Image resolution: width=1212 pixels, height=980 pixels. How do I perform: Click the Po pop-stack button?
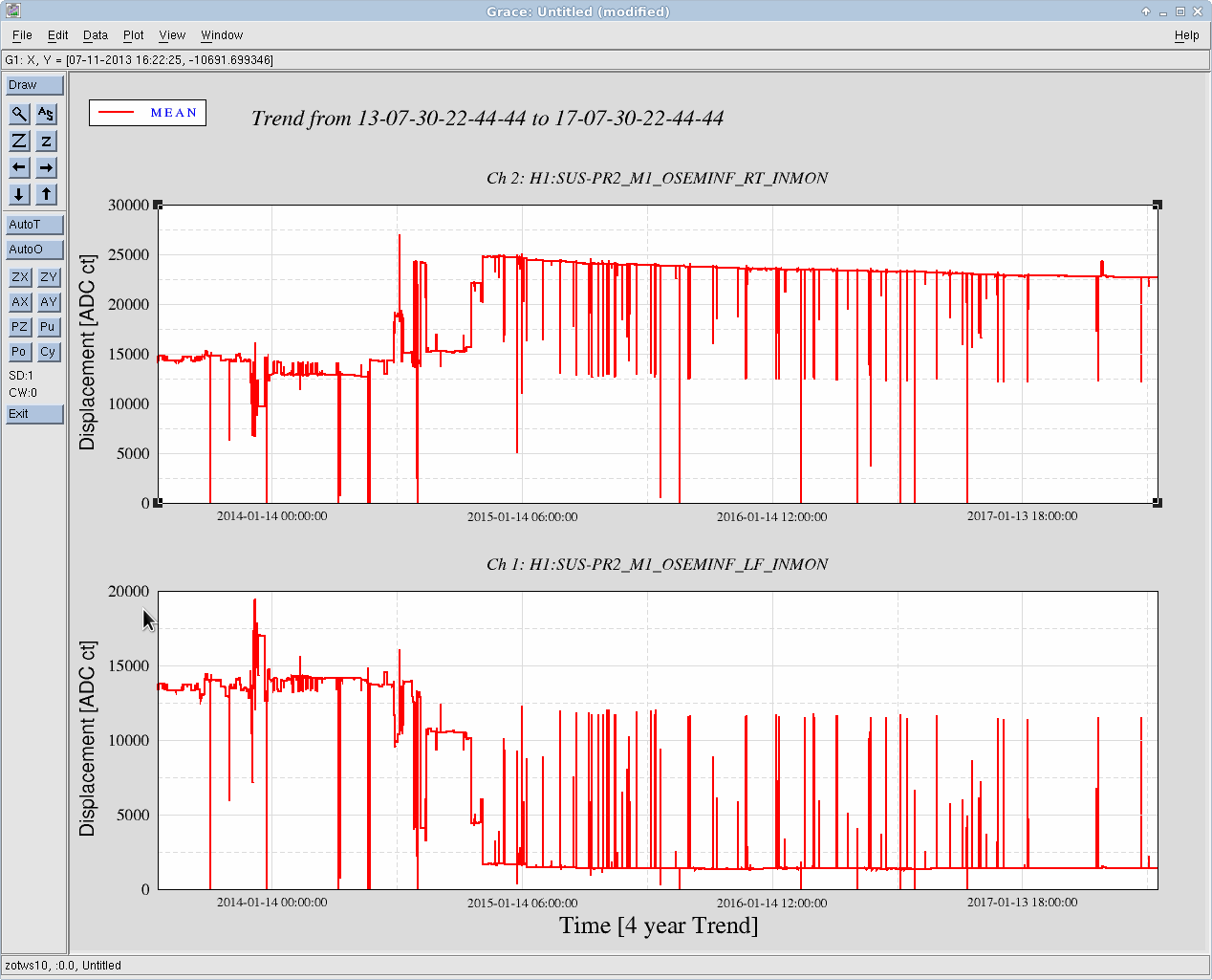point(19,352)
